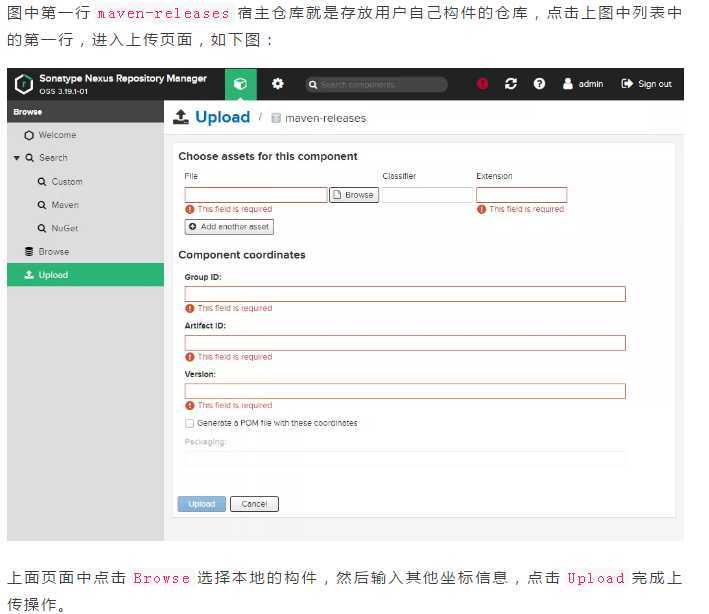
Task: Focus the Search components box
Action: [x=377, y=85]
